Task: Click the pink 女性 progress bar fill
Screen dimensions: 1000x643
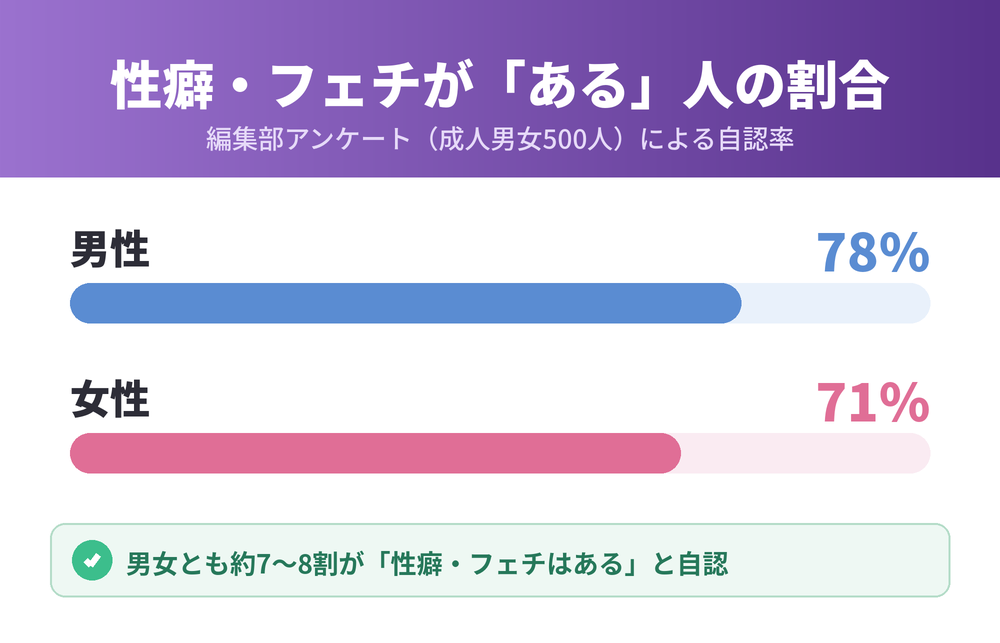Action: pyautogui.click(x=376, y=453)
